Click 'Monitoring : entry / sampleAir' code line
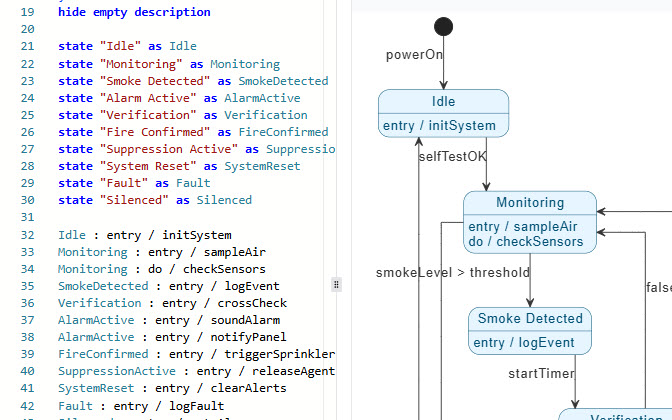The height and width of the screenshot is (420, 672). (x=162, y=252)
